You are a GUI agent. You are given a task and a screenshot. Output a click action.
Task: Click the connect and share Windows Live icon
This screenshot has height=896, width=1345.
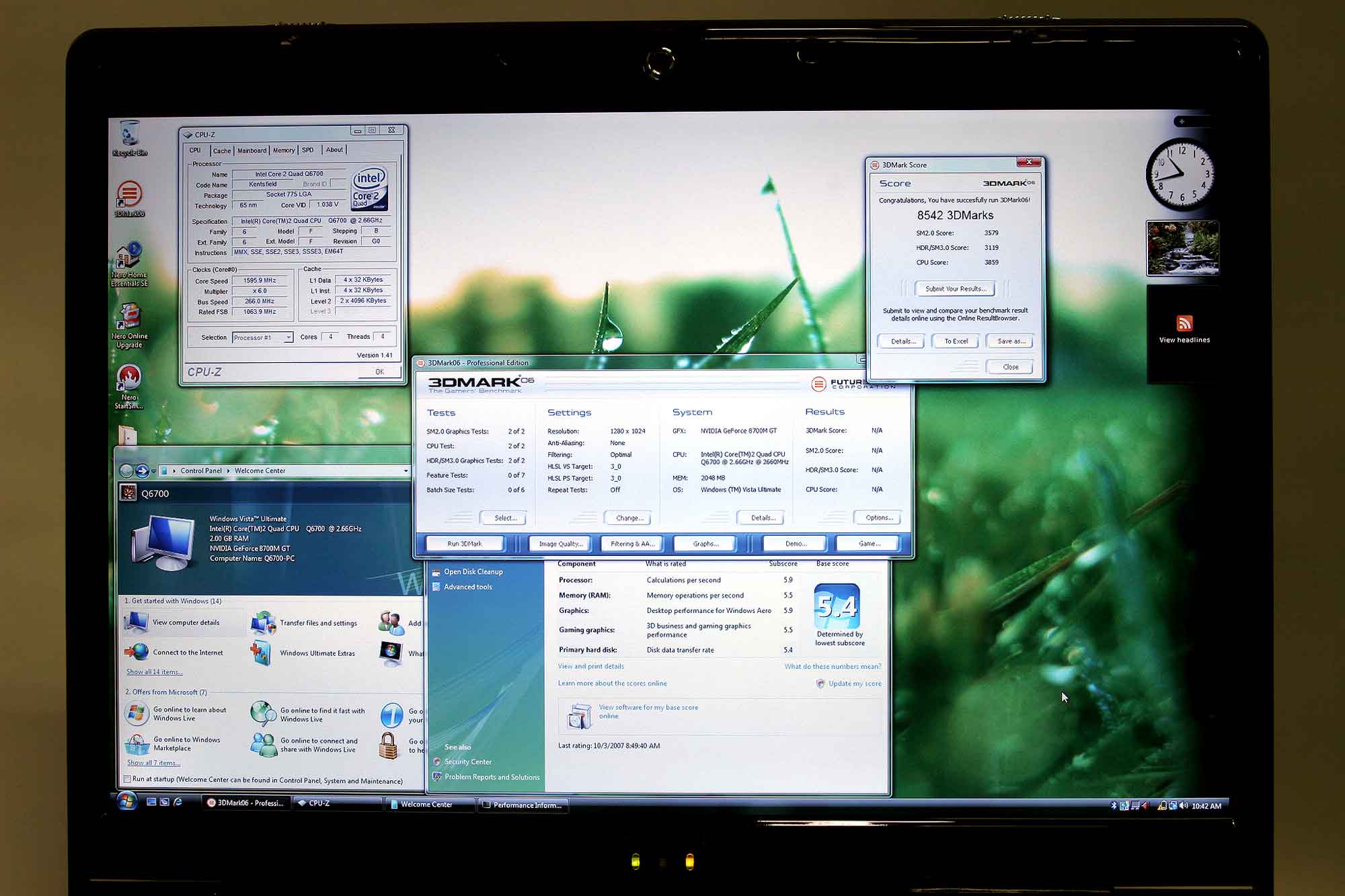tap(263, 744)
